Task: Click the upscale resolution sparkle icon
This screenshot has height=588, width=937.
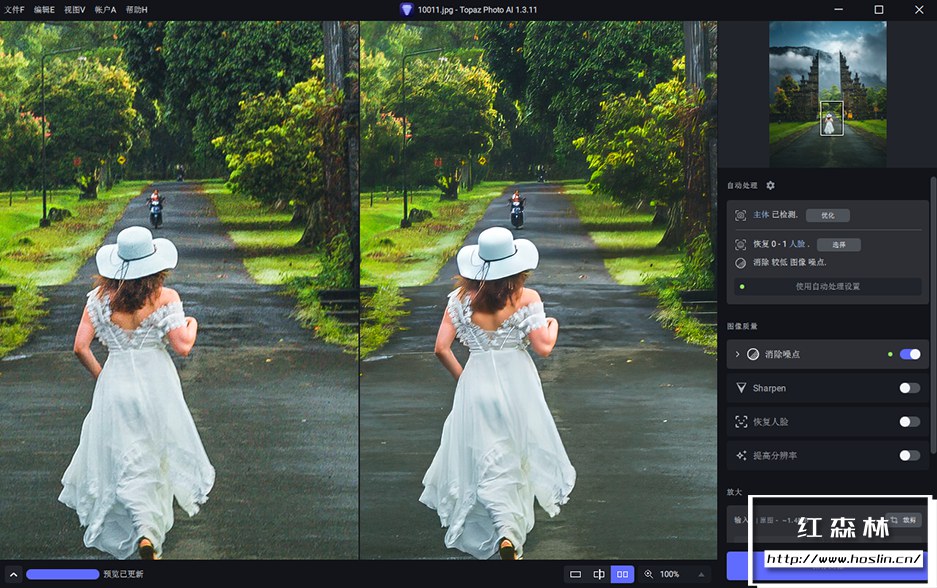Action: tap(741, 456)
